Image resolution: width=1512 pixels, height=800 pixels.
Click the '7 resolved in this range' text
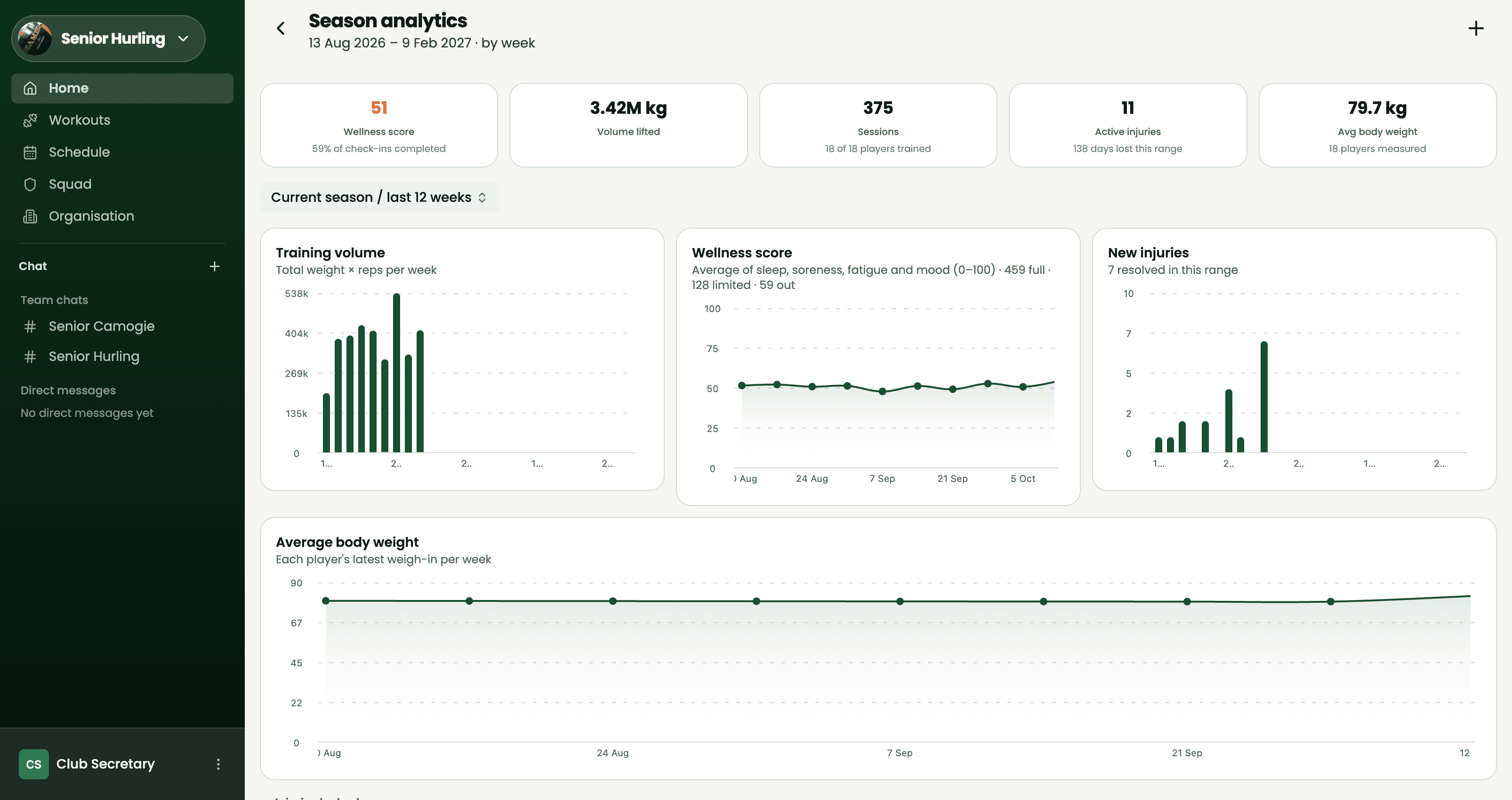click(x=1173, y=270)
